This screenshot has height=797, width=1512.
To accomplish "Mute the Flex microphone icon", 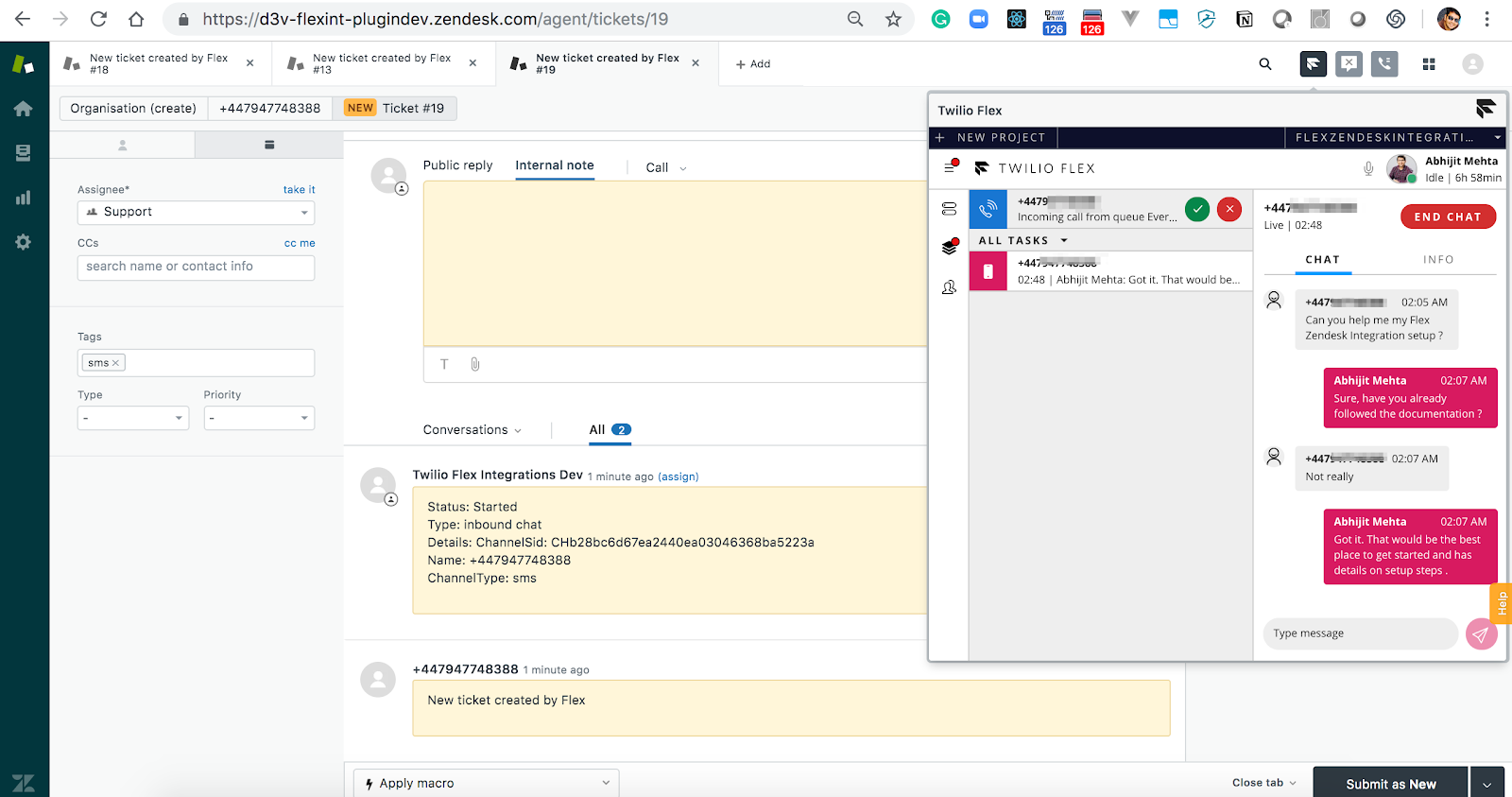I will (1368, 168).
